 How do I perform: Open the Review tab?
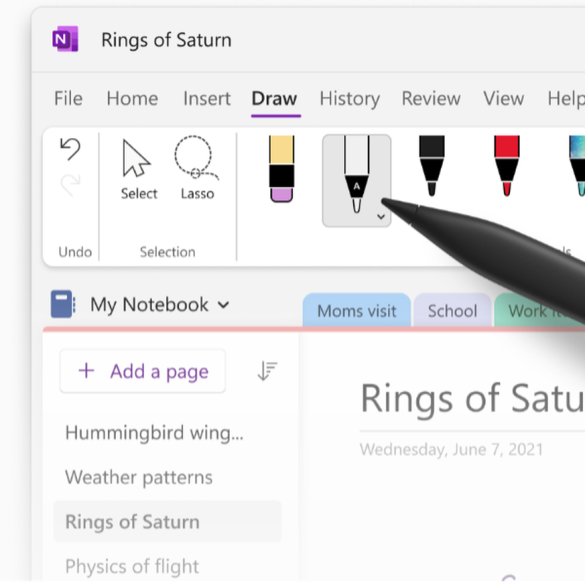pos(431,98)
